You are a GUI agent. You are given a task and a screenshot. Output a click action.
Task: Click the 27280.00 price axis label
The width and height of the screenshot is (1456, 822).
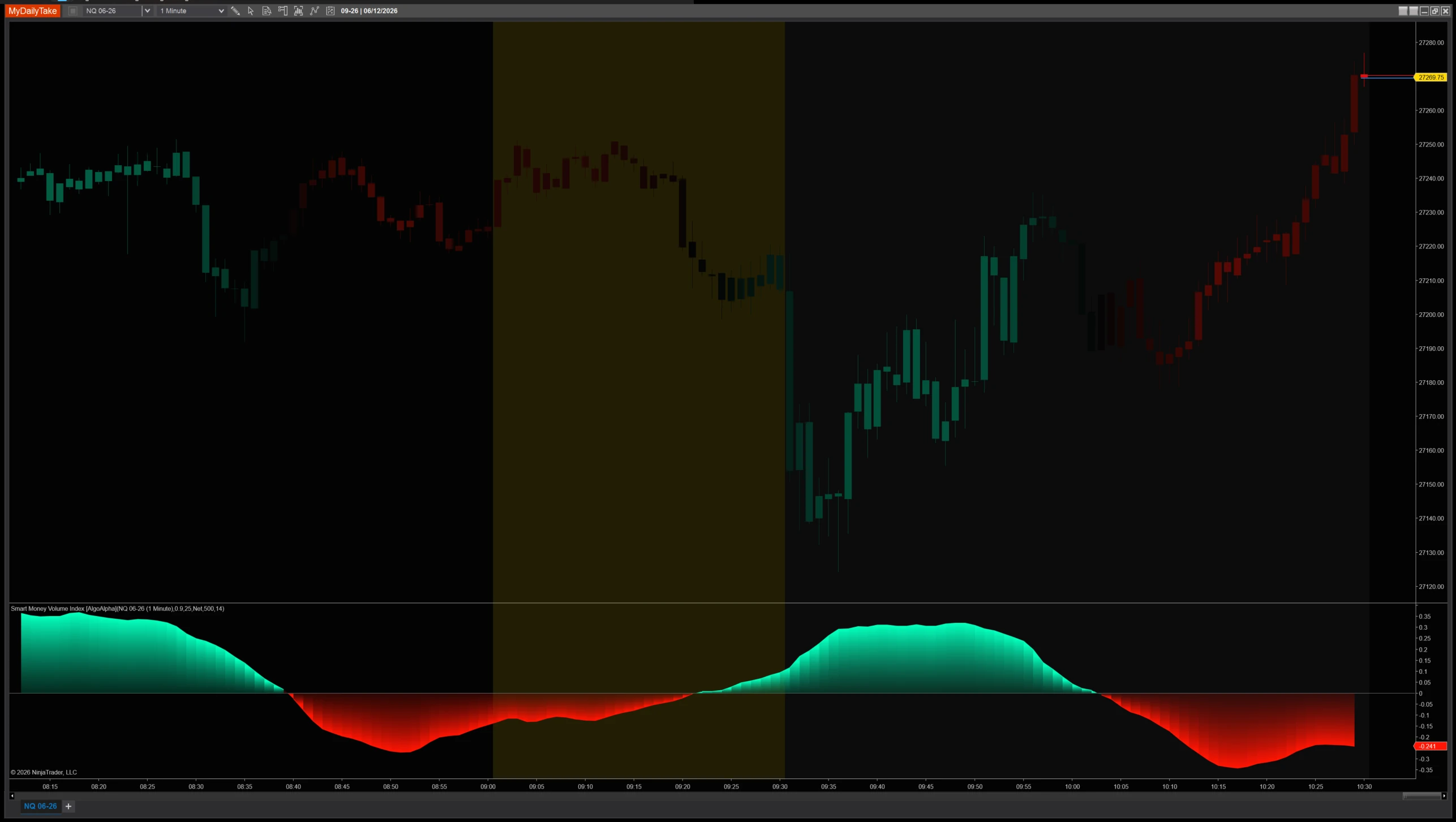1431,42
